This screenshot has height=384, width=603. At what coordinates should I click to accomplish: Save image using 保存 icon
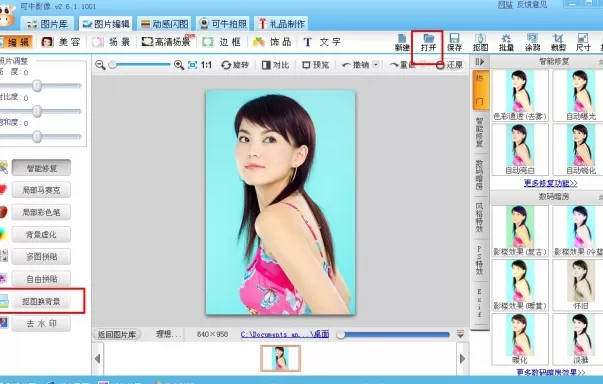coord(454,42)
